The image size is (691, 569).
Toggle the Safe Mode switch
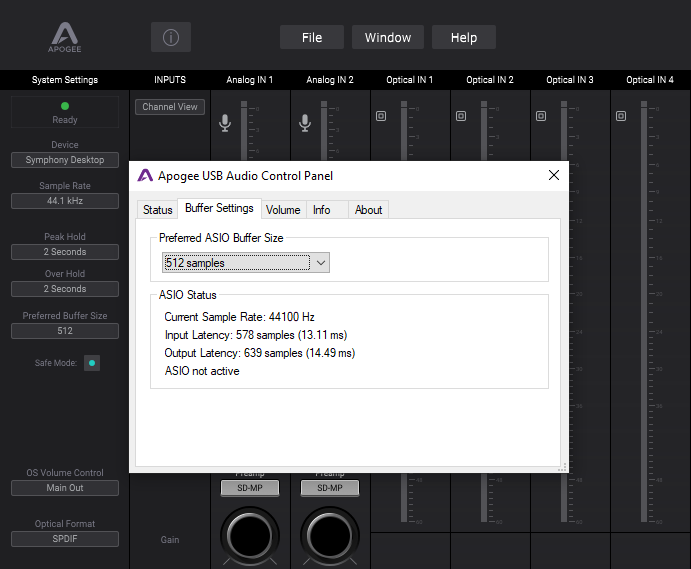92,363
